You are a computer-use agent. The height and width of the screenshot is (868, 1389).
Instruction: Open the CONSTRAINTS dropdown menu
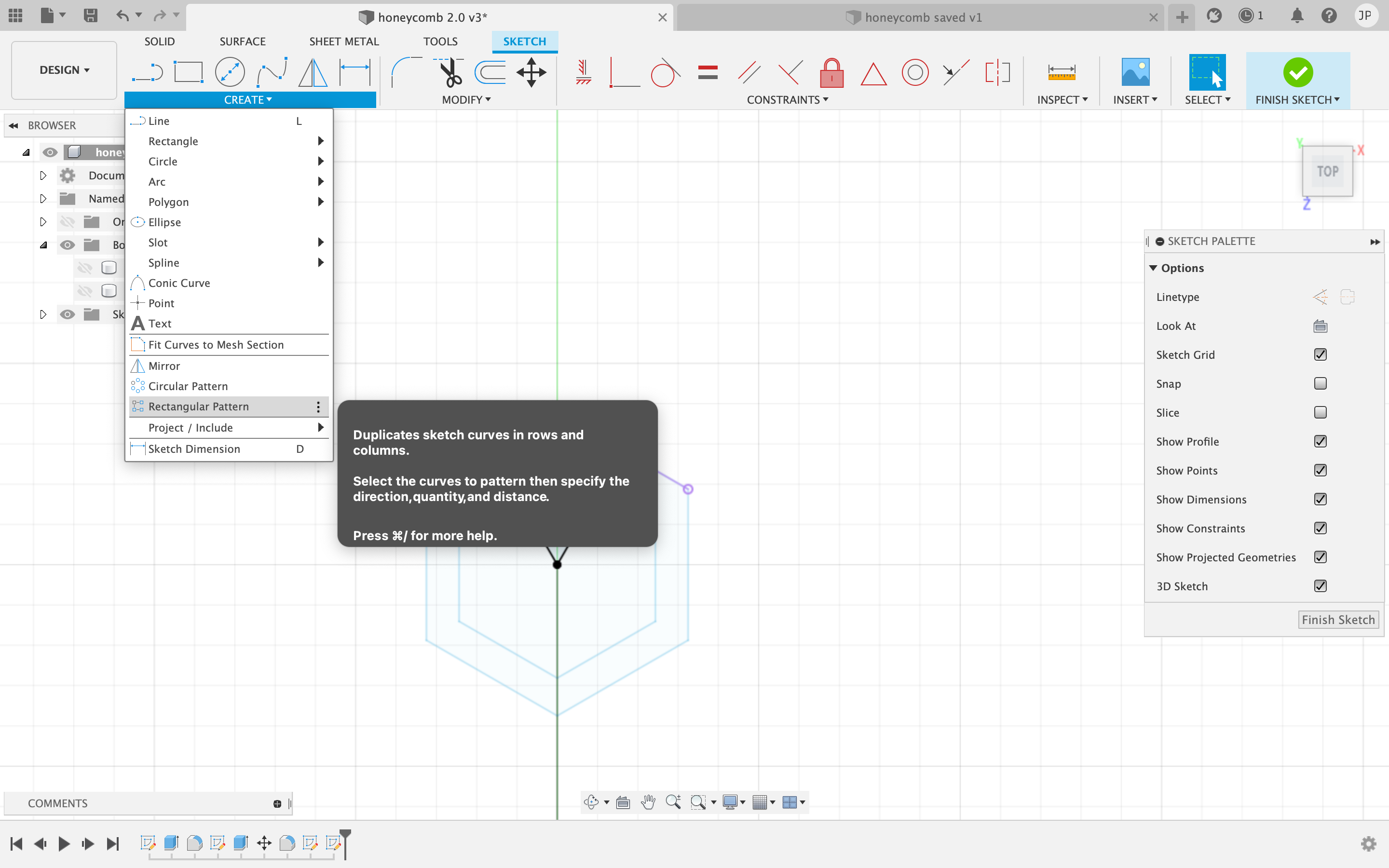tap(787, 100)
